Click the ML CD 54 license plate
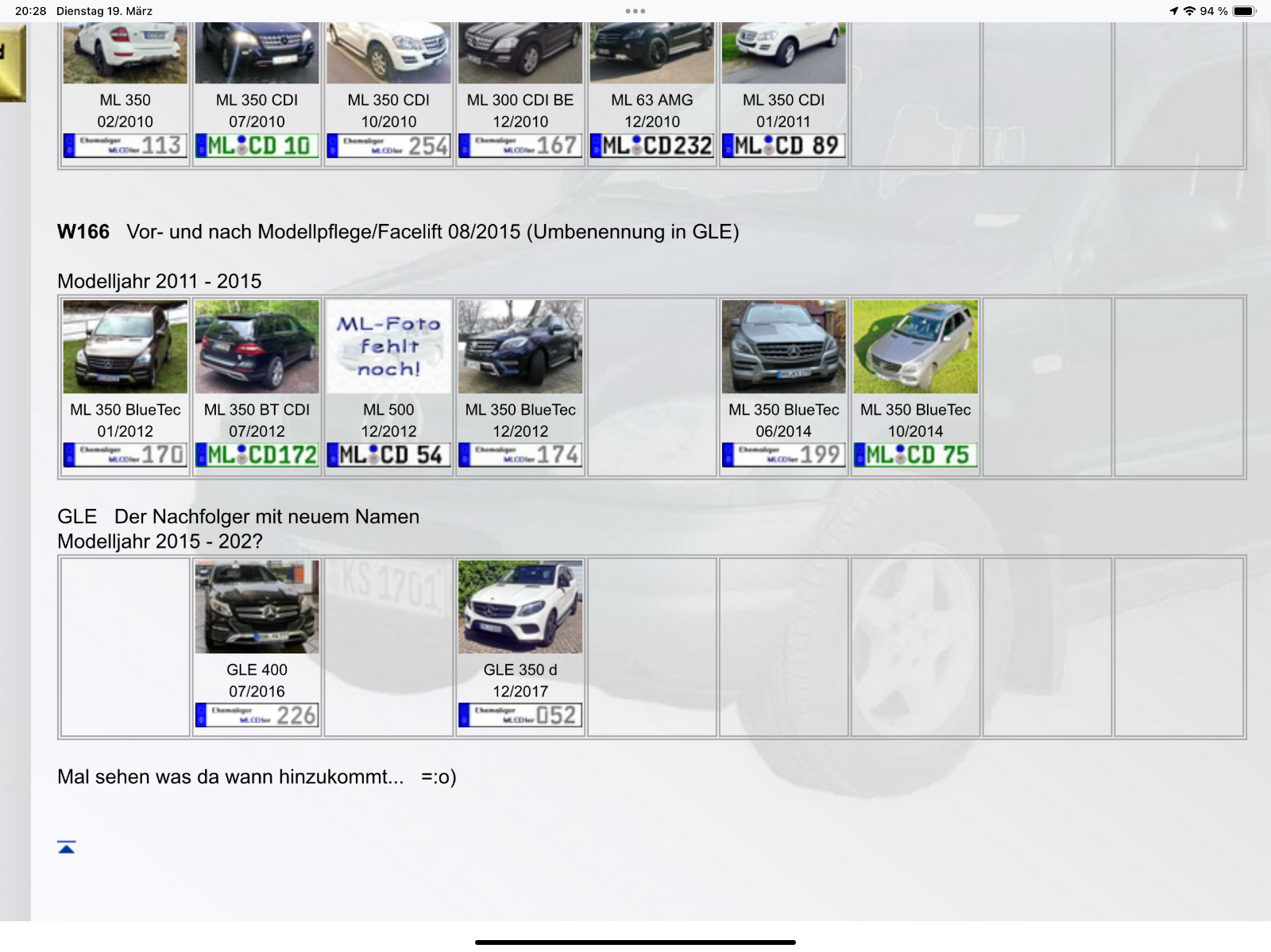 389,455
